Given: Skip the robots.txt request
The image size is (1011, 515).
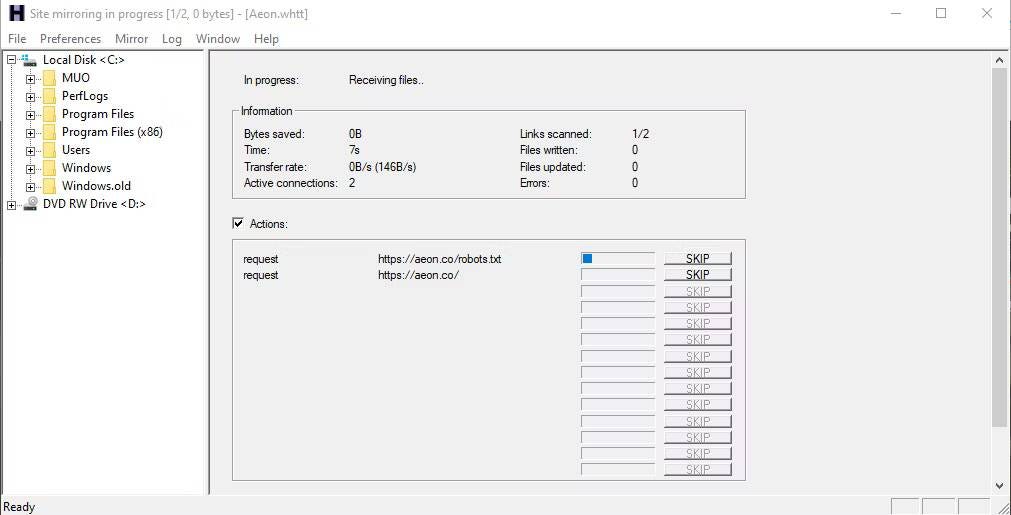Looking at the screenshot, I should (x=697, y=259).
